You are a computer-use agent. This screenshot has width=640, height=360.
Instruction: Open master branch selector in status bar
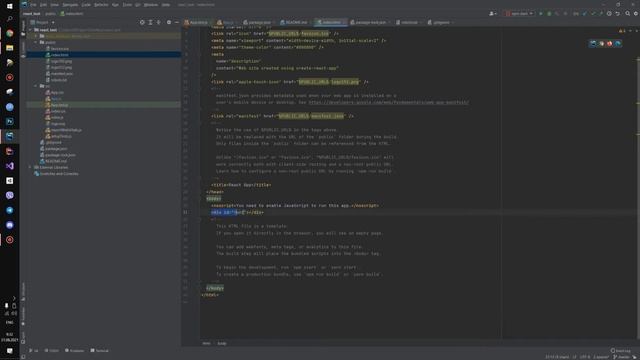coord(622,357)
